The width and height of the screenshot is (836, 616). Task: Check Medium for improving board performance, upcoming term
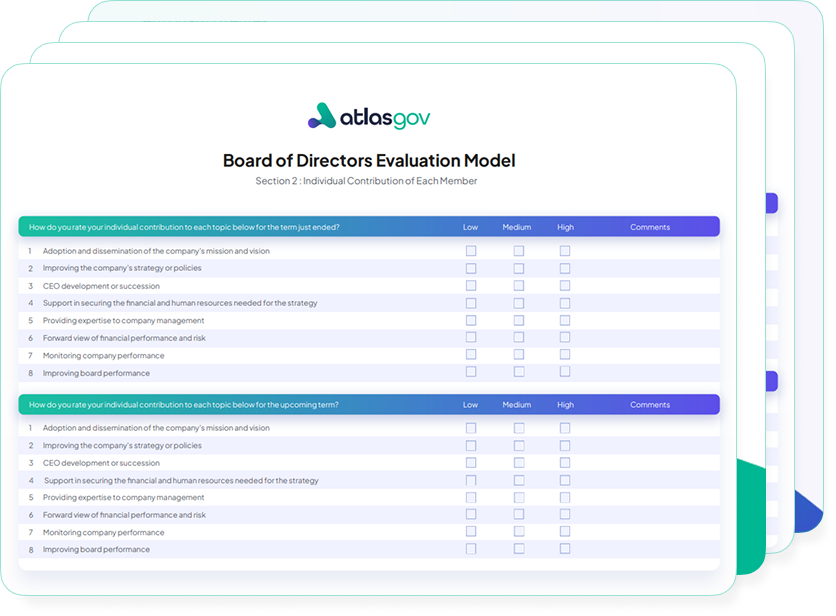click(519, 548)
